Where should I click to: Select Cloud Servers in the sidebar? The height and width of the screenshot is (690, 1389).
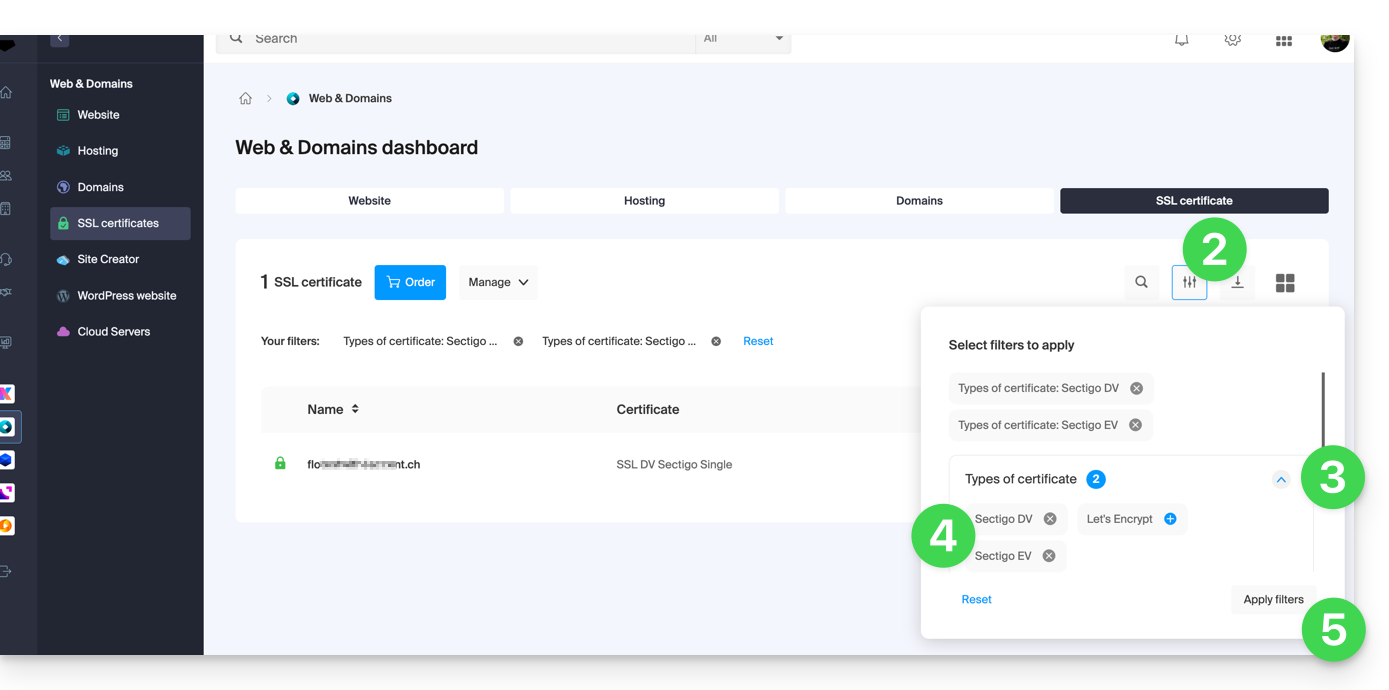pos(114,332)
